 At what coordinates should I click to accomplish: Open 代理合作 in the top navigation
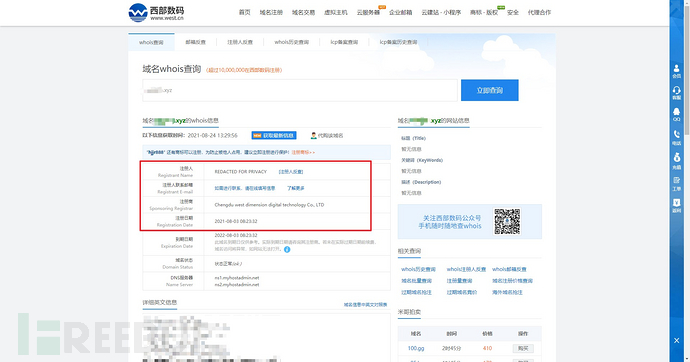click(539, 12)
